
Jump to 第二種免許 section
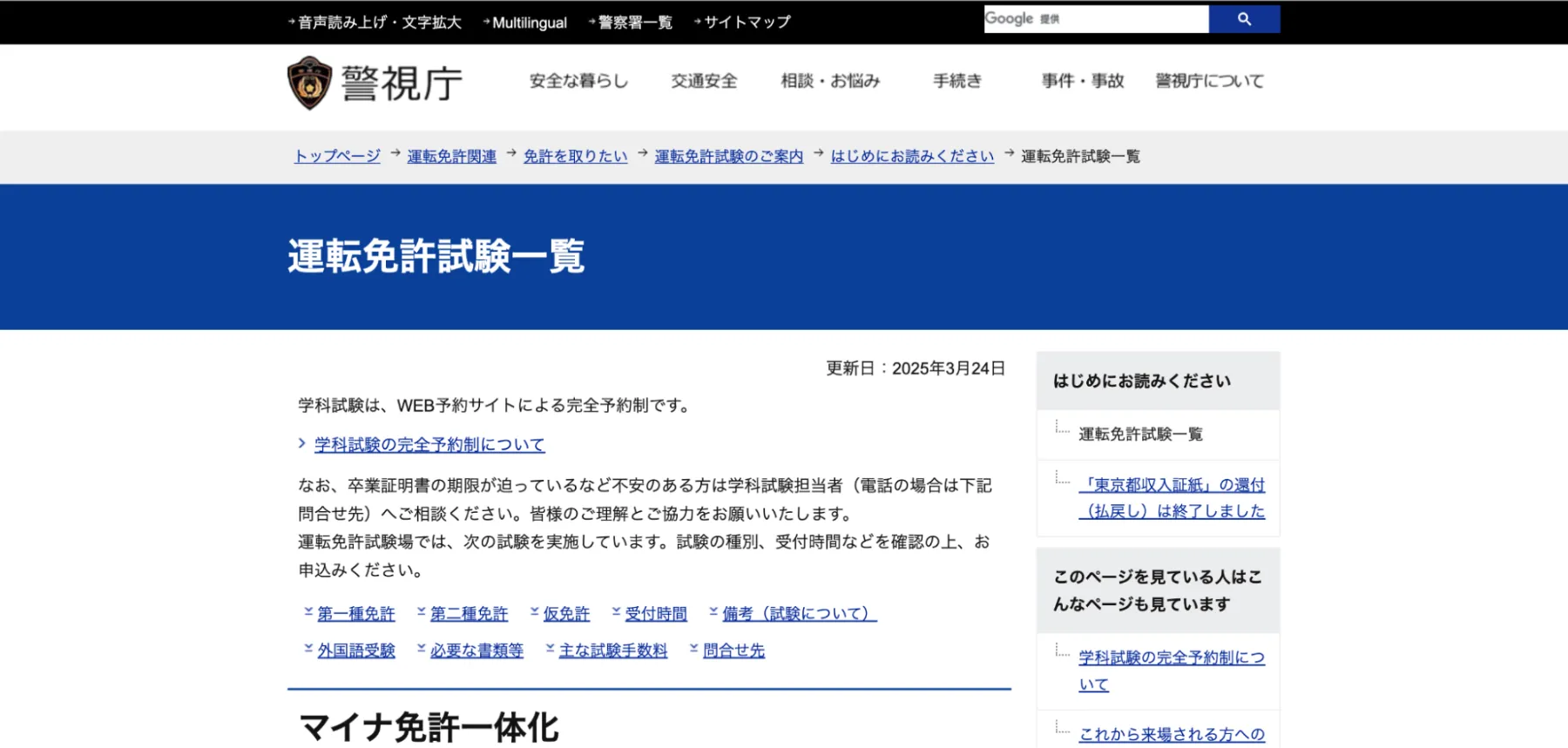[x=469, y=614]
